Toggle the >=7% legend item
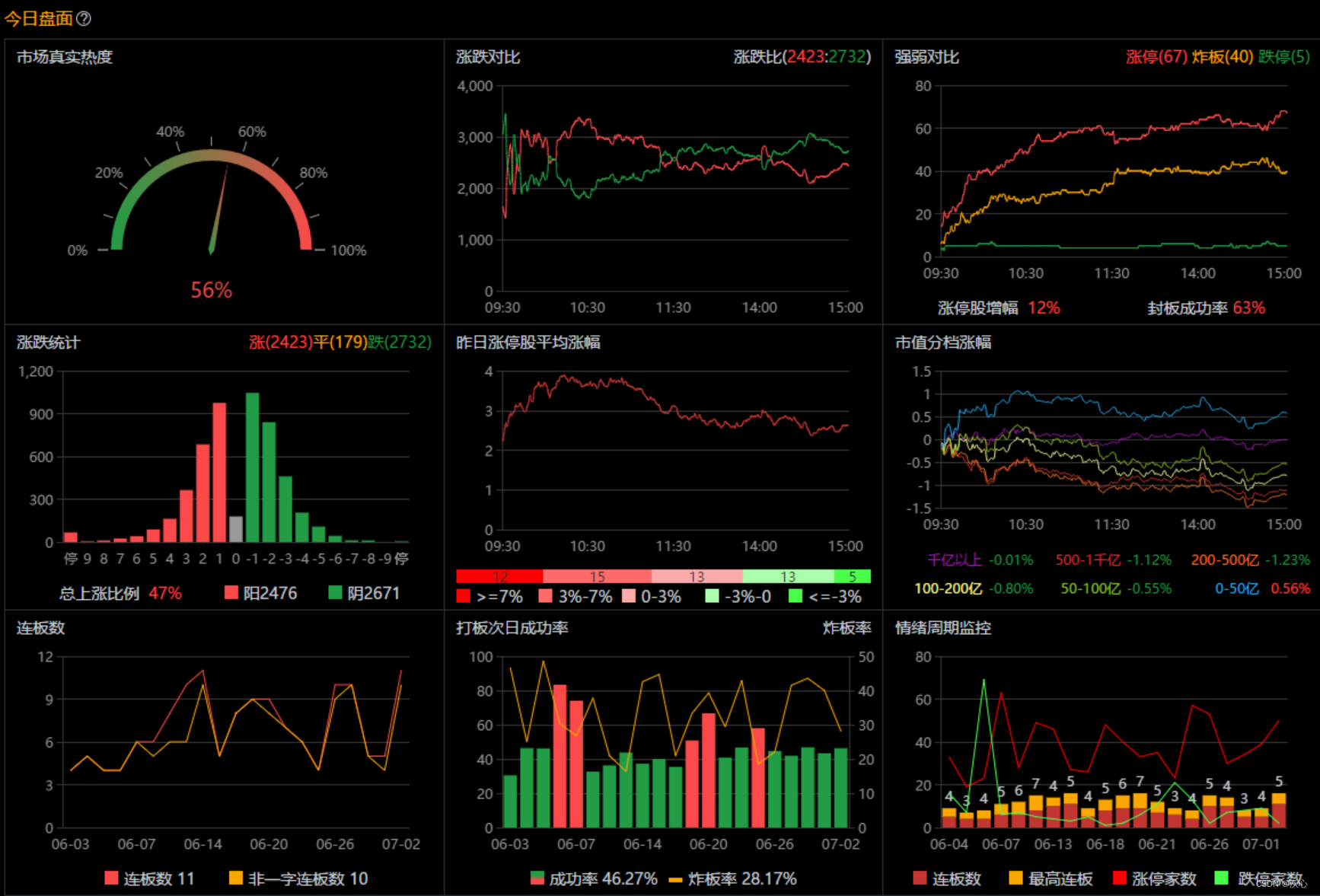Screen dimensions: 1320x896 [489, 597]
